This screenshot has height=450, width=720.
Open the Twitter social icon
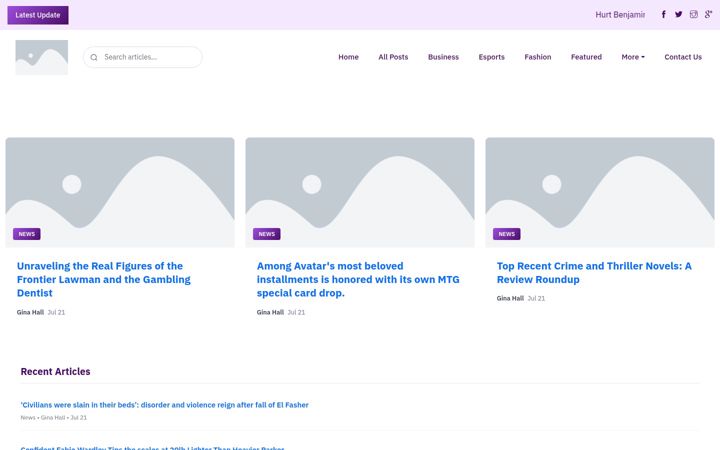(x=679, y=15)
